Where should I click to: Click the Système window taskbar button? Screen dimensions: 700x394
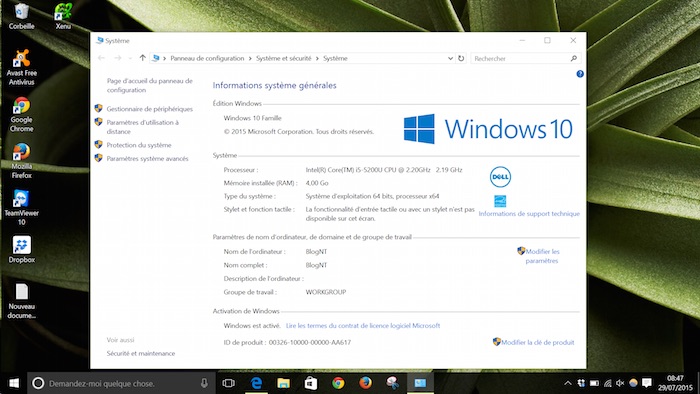420,383
